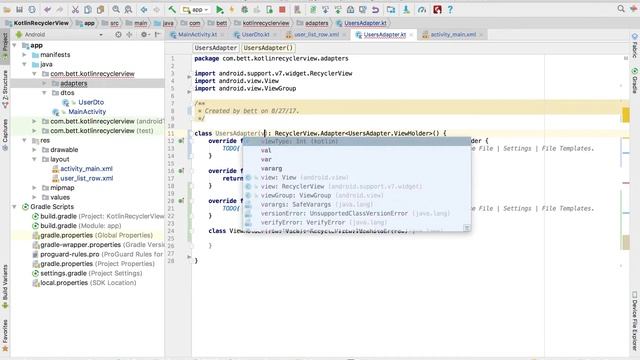The image size is (640, 360).
Task: Click the SDK Manager download icon
Action: pyautogui.click(x=406, y=9)
